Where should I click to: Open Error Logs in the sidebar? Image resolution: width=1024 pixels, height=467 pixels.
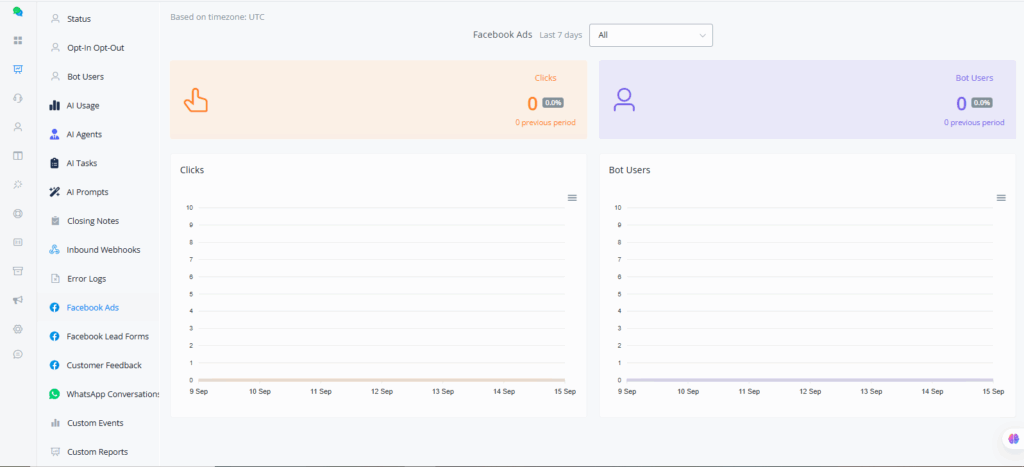tap(86, 278)
